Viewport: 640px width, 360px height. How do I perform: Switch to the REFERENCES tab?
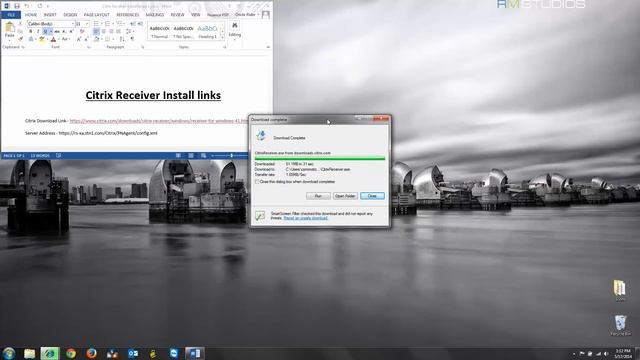(128, 15)
